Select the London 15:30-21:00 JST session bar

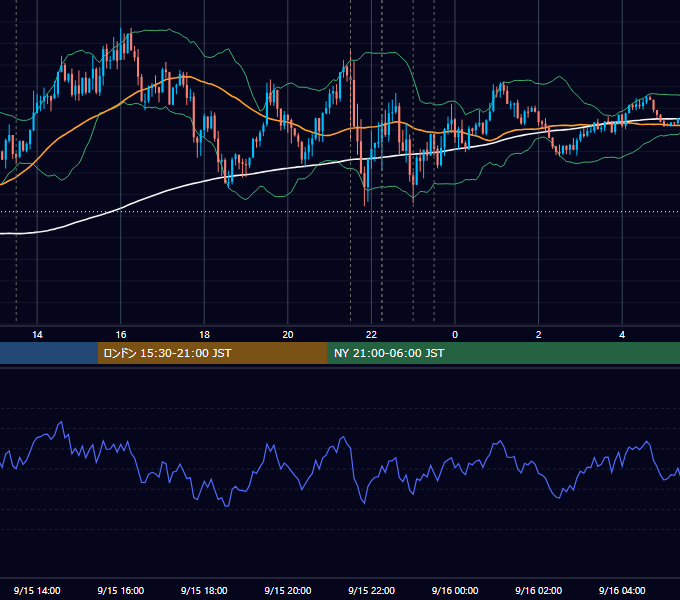pos(212,353)
